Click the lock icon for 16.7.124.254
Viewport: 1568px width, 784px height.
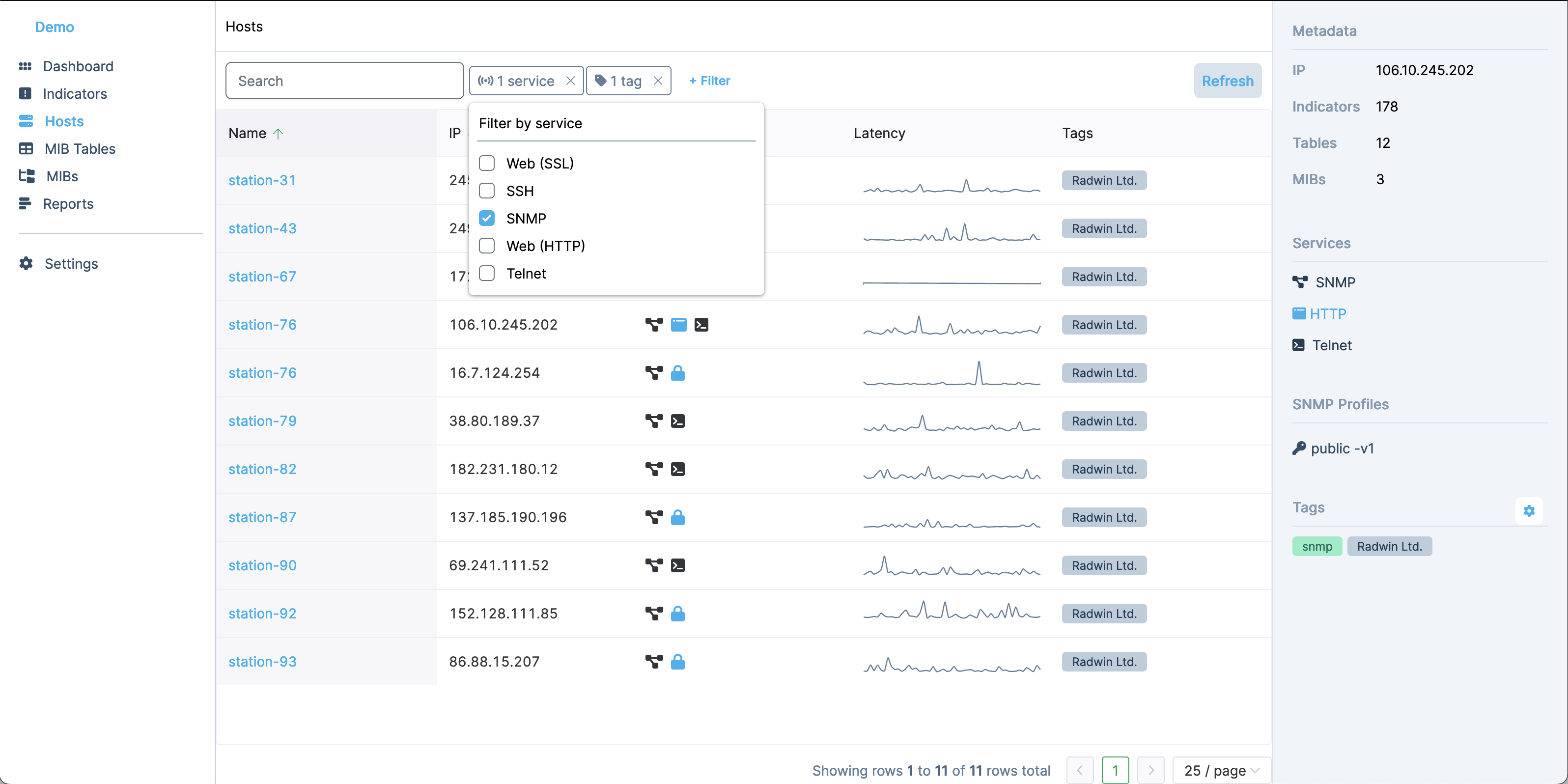pyautogui.click(x=677, y=372)
